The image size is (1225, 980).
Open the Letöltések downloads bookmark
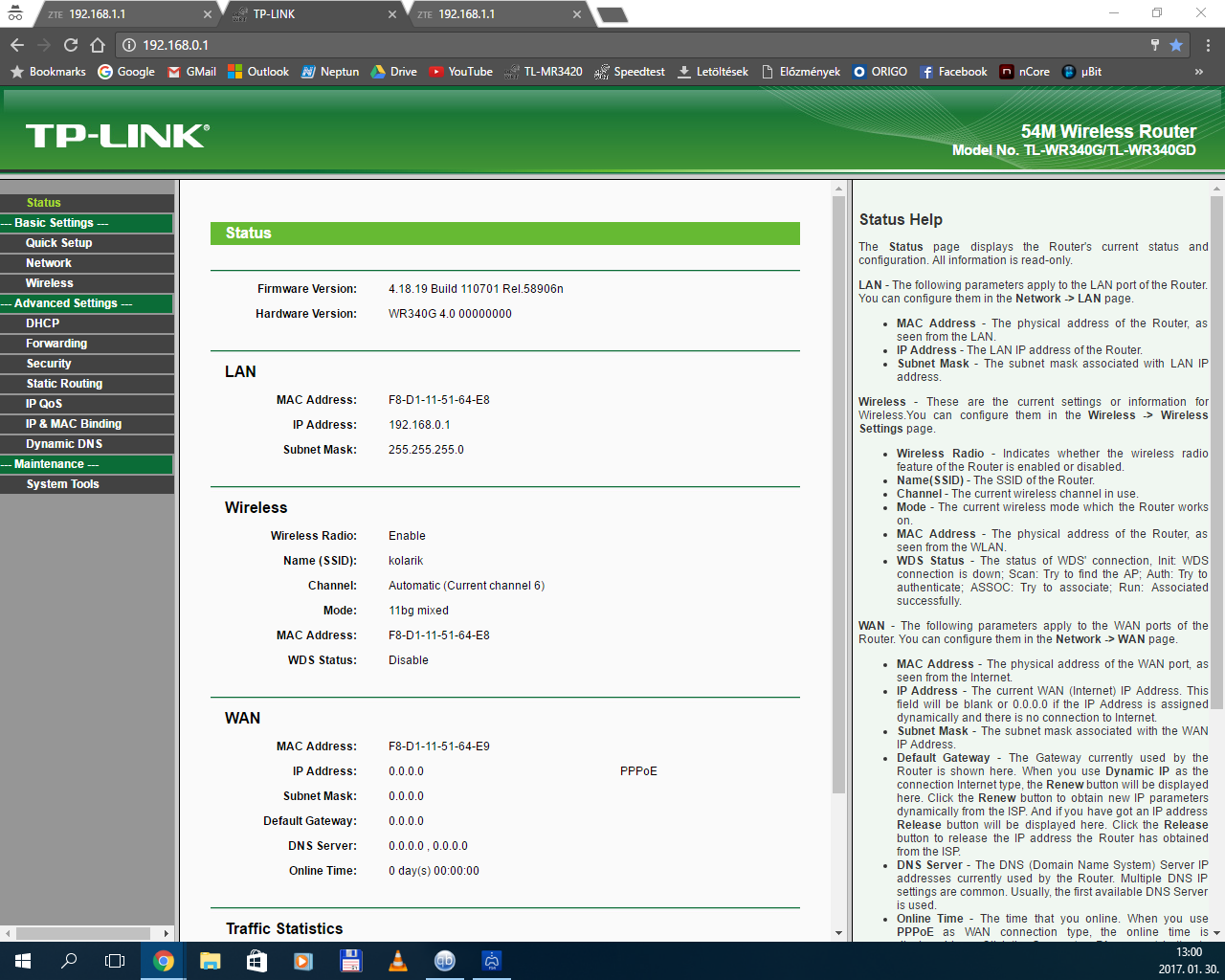point(713,72)
